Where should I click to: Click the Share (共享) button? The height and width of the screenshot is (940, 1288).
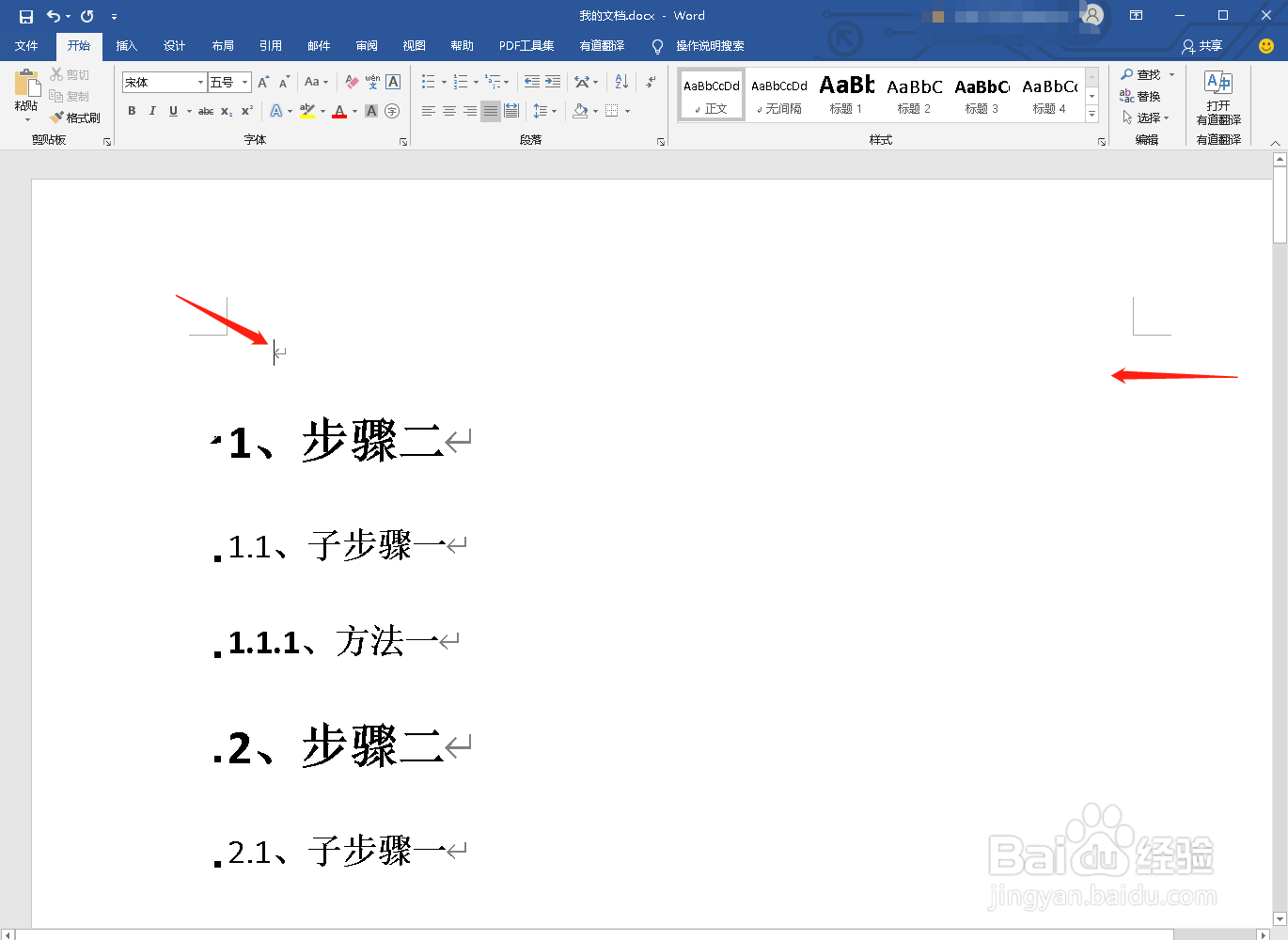[1202, 46]
